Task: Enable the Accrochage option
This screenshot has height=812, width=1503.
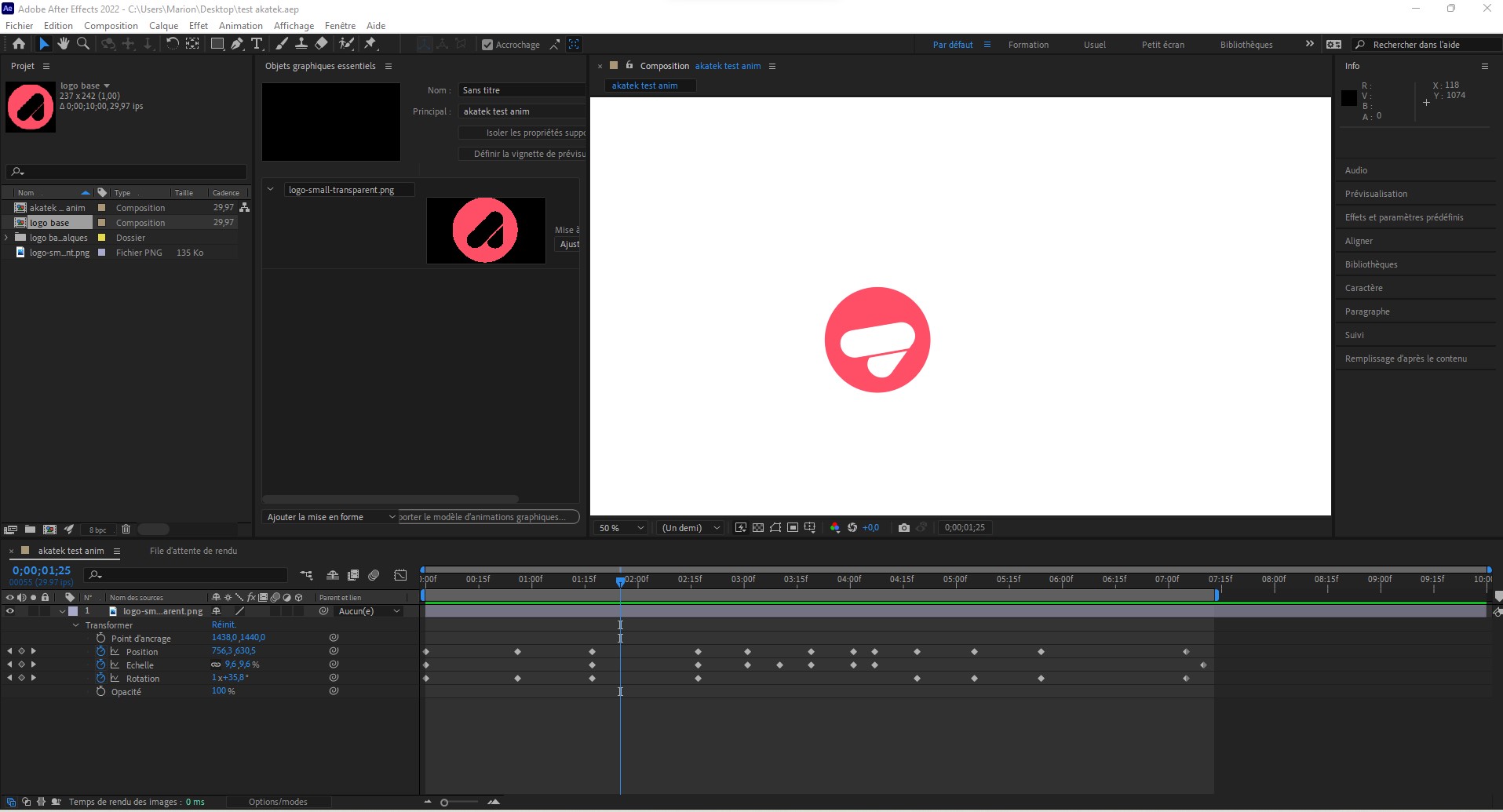Action: (488, 45)
